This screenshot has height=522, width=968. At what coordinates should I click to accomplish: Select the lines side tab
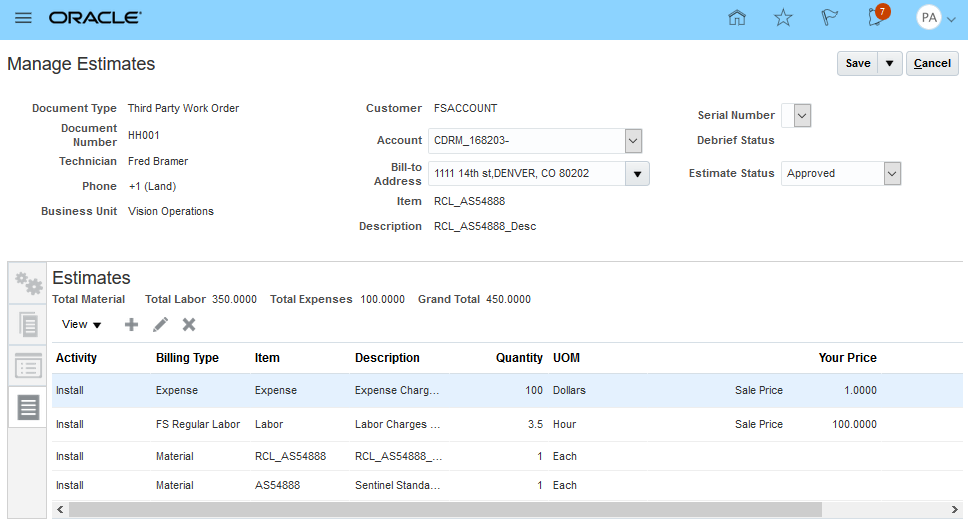pos(28,407)
